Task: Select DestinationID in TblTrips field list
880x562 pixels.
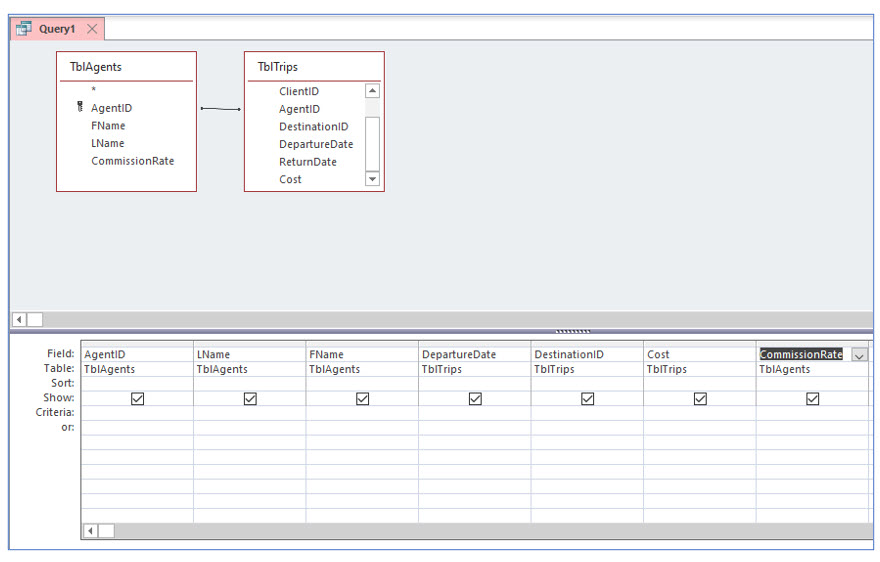Action: [x=314, y=126]
